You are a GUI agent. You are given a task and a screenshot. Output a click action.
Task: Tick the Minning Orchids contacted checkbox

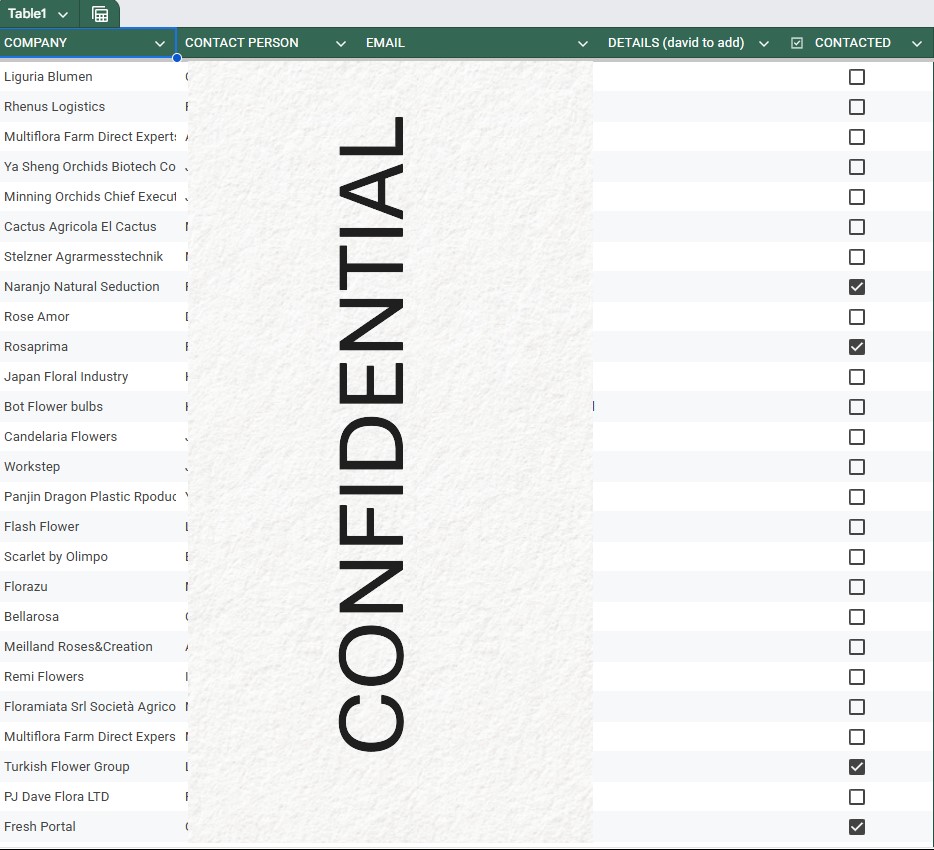(857, 197)
